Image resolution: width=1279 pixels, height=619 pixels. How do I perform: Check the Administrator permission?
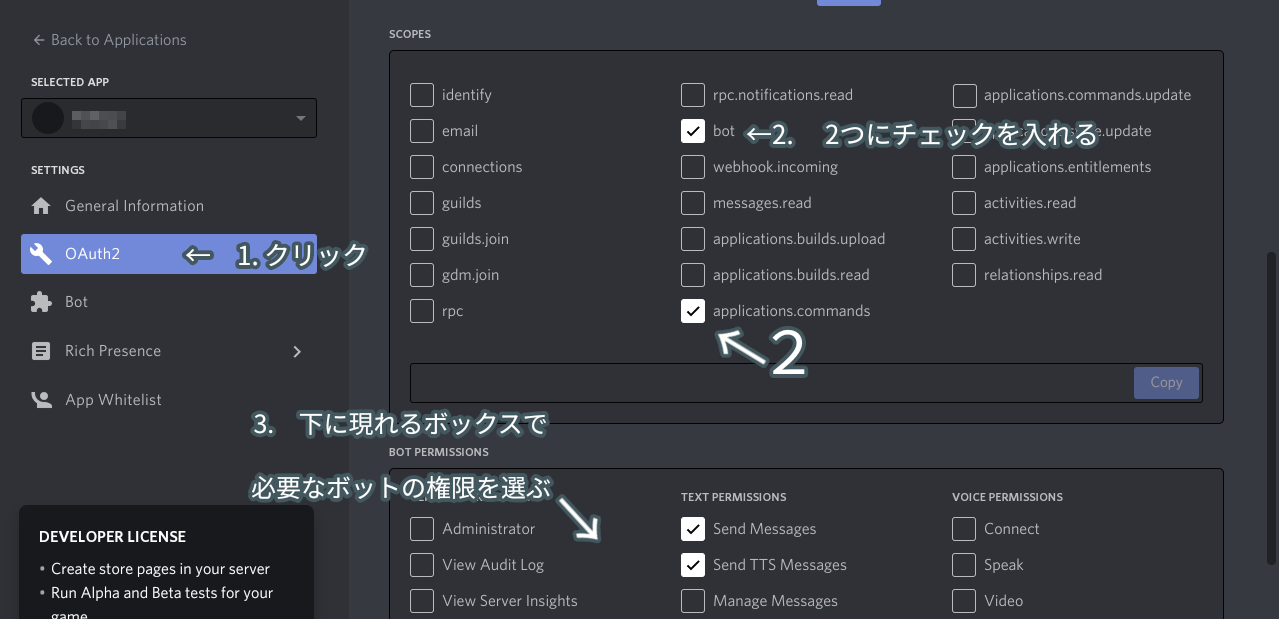point(422,529)
